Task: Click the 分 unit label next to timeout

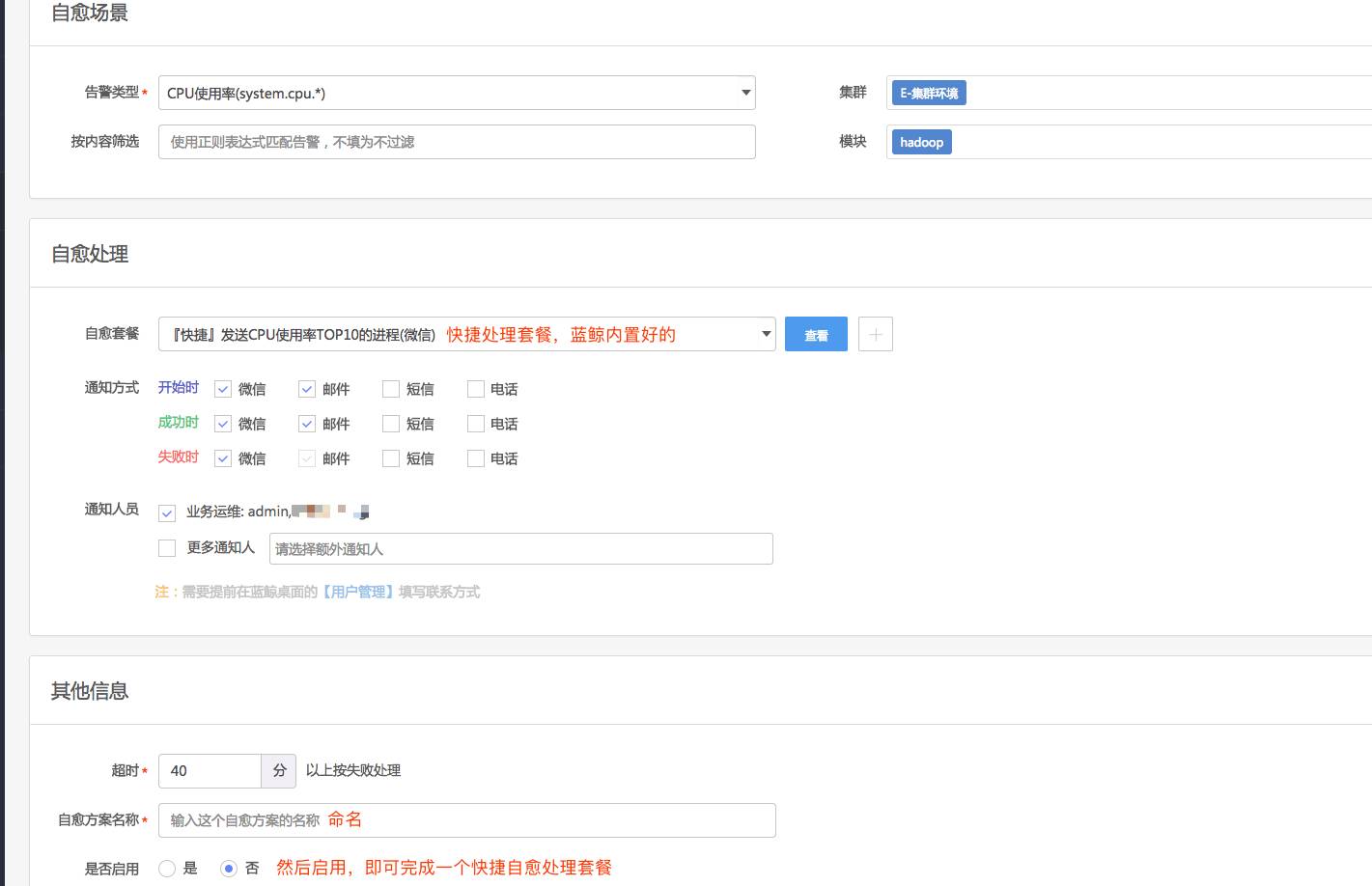Action: 280,770
